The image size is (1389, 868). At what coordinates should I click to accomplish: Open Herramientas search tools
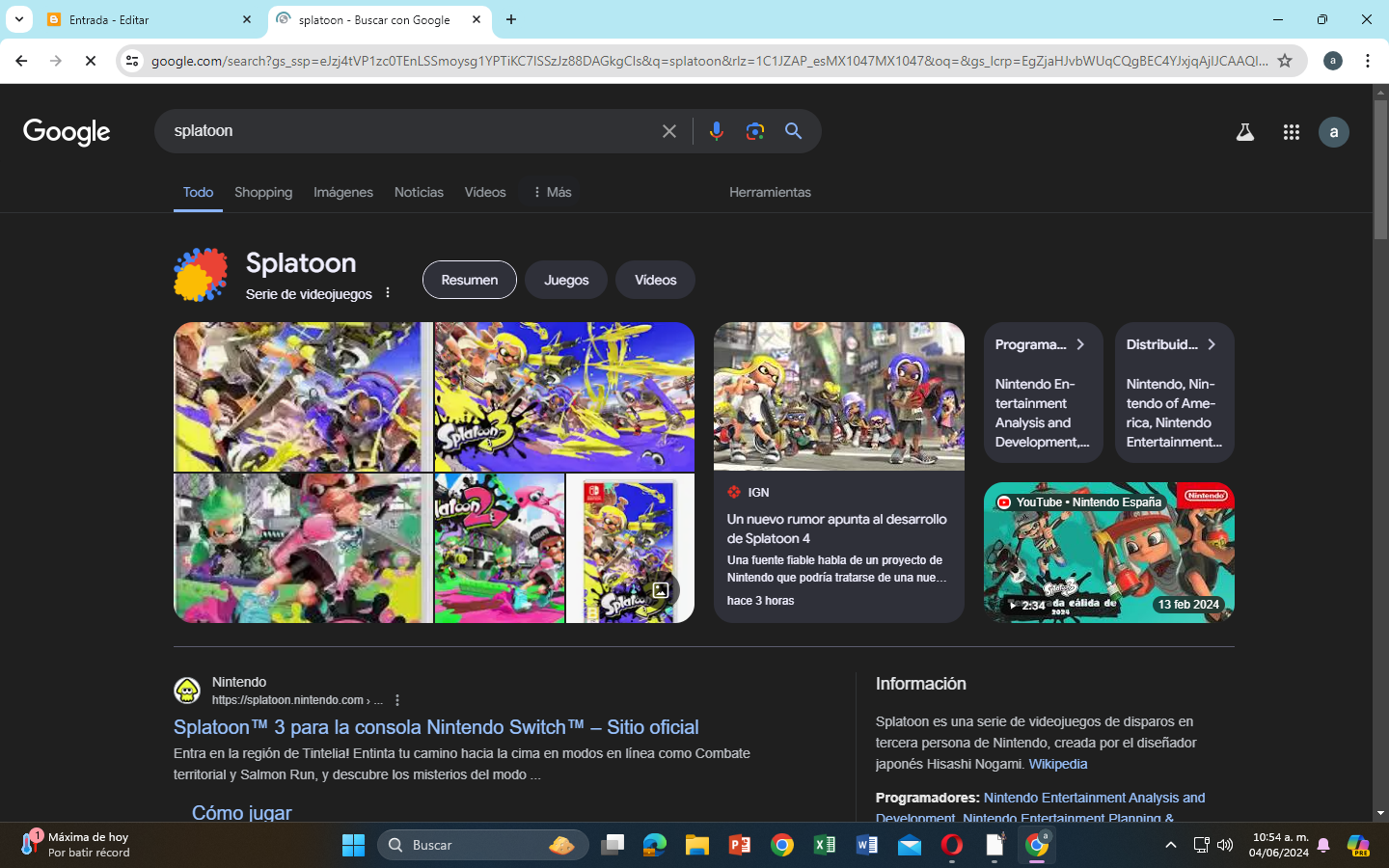coord(770,192)
